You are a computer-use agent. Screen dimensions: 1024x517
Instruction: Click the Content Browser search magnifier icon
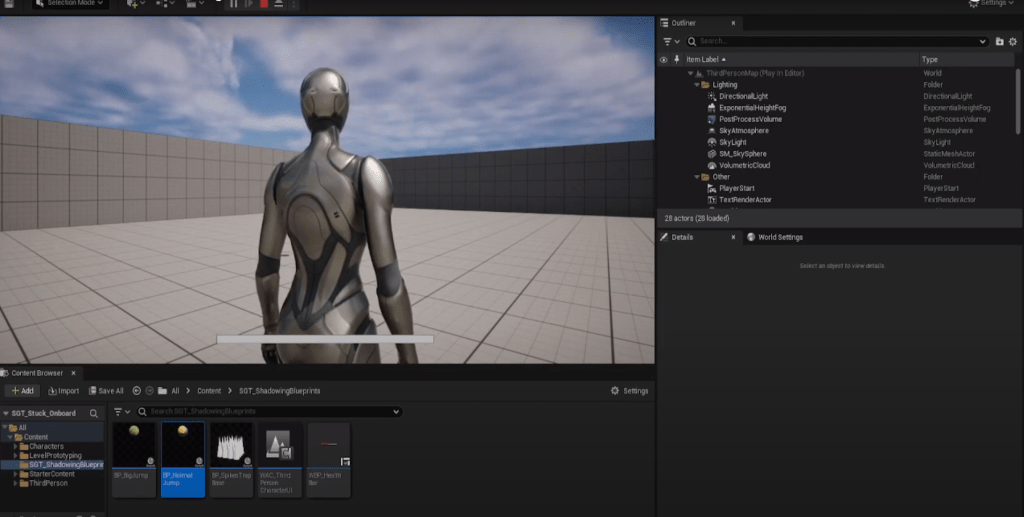(93, 413)
